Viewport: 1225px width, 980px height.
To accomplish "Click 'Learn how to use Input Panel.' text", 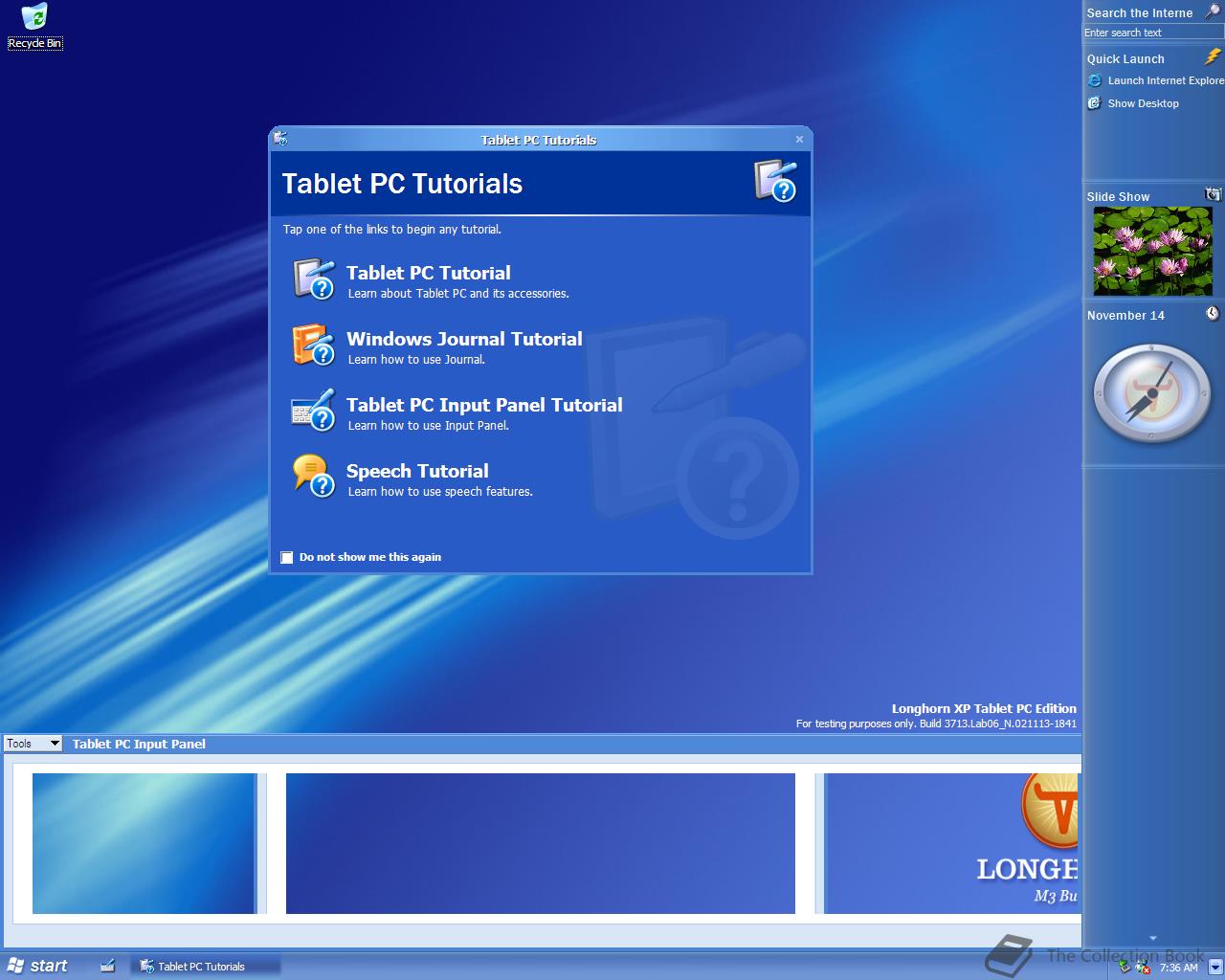I will coord(428,426).
